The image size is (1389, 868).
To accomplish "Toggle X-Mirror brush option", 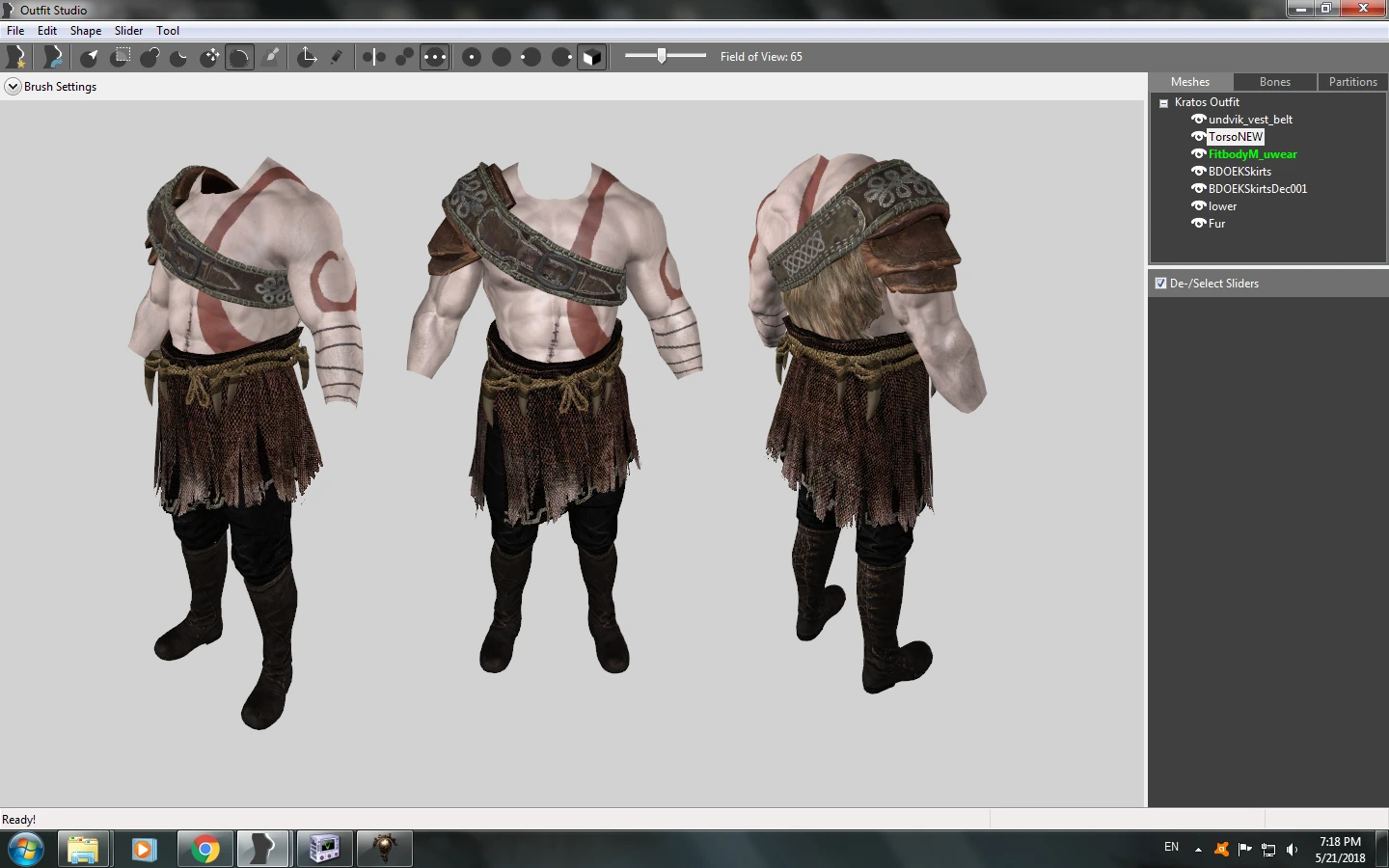I will (374, 57).
